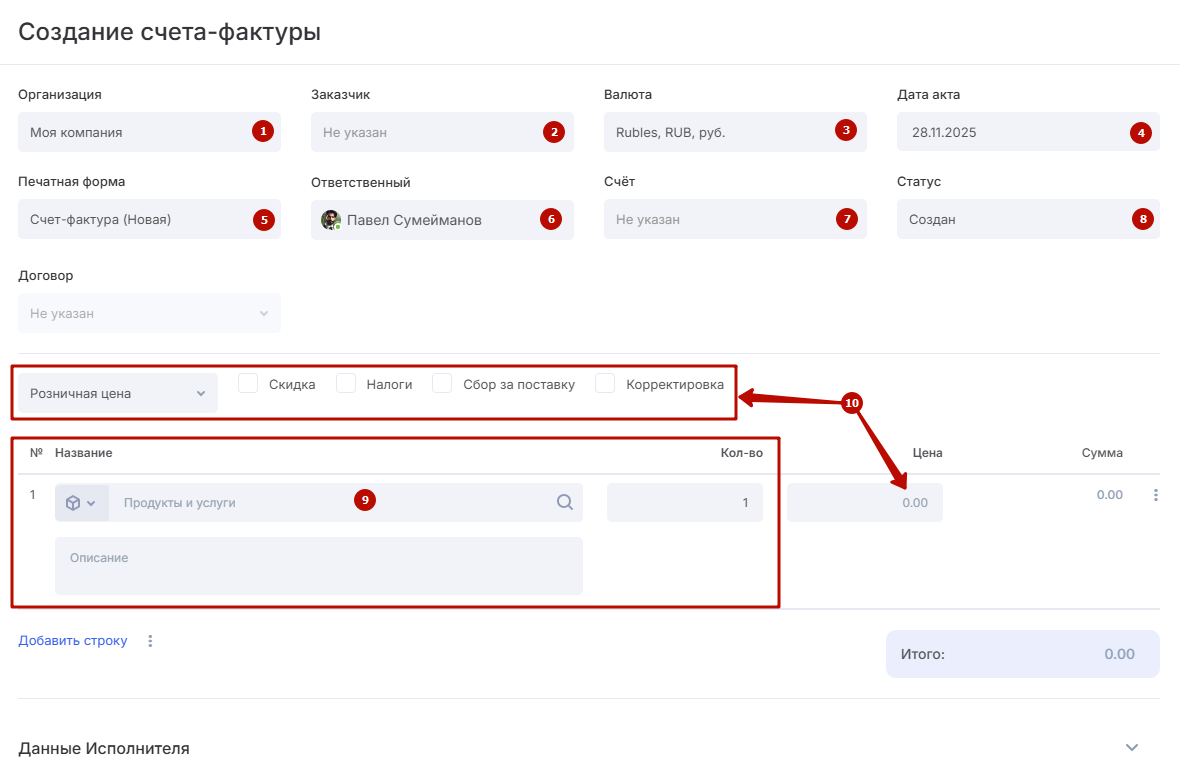Open three-dot menu next to Добавить строку
This screenshot has width=1180, height=774.
click(151, 641)
